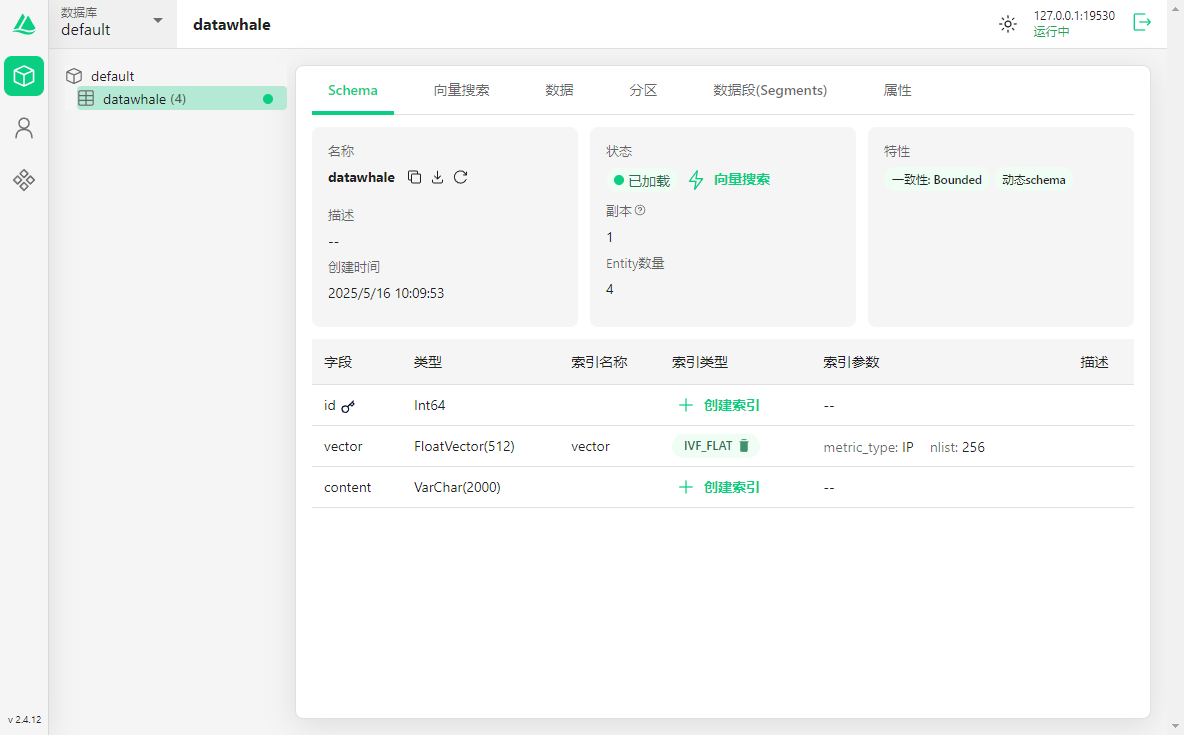Delete the IVF_FLAT index trash icon
This screenshot has height=735, width=1184.
click(744, 446)
